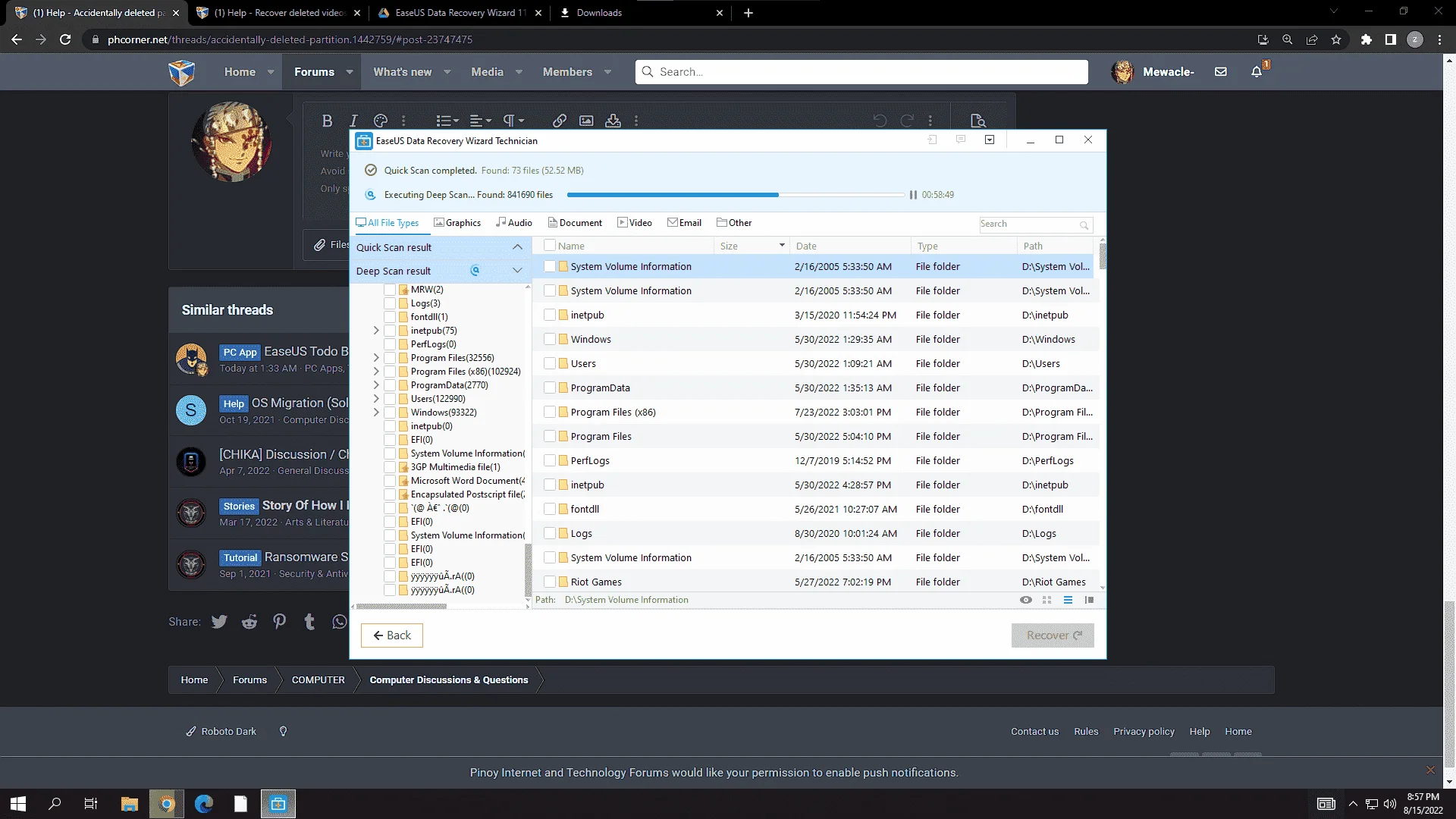Screen dimensions: 1456x819
Task: Expand the Windows(93322) tree node
Action: tap(376, 413)
